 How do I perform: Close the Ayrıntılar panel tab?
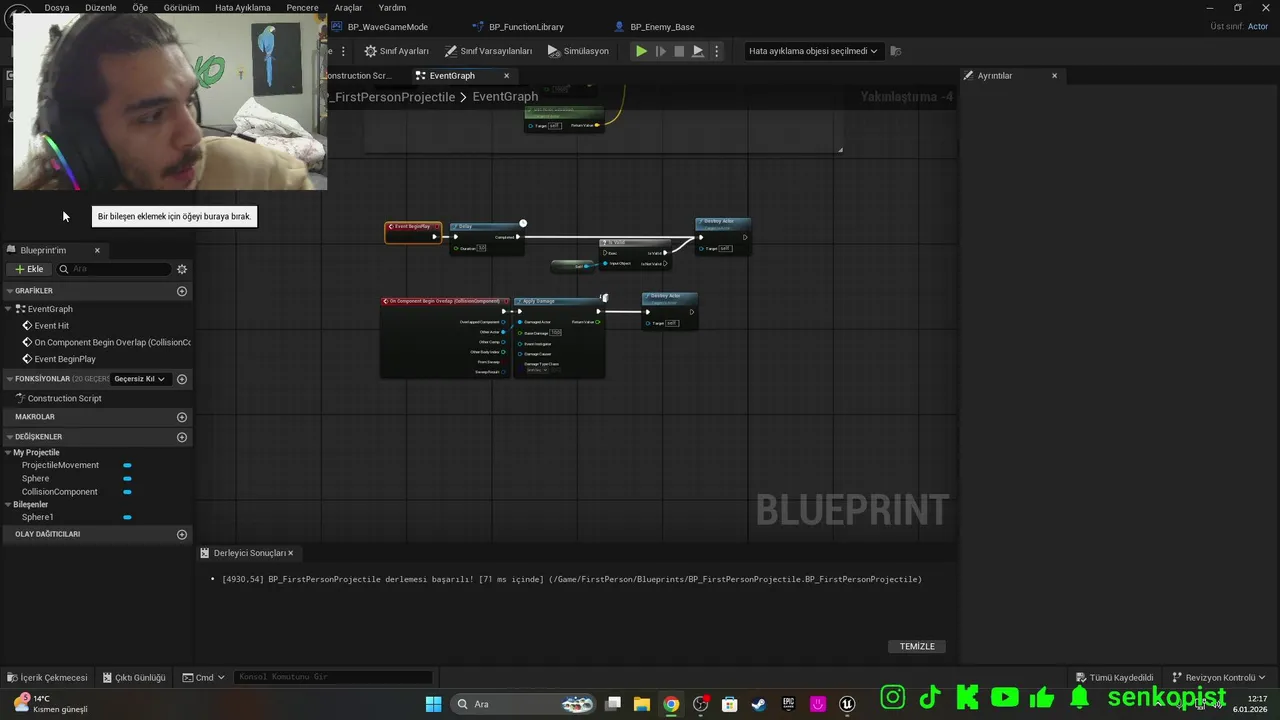coord(1054,76)
